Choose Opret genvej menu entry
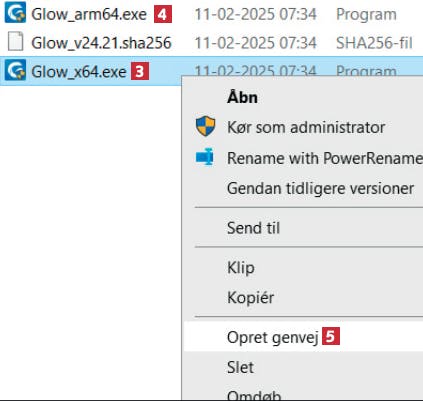Viewport: 423px width, 401px height. click(x=272, y=337)
